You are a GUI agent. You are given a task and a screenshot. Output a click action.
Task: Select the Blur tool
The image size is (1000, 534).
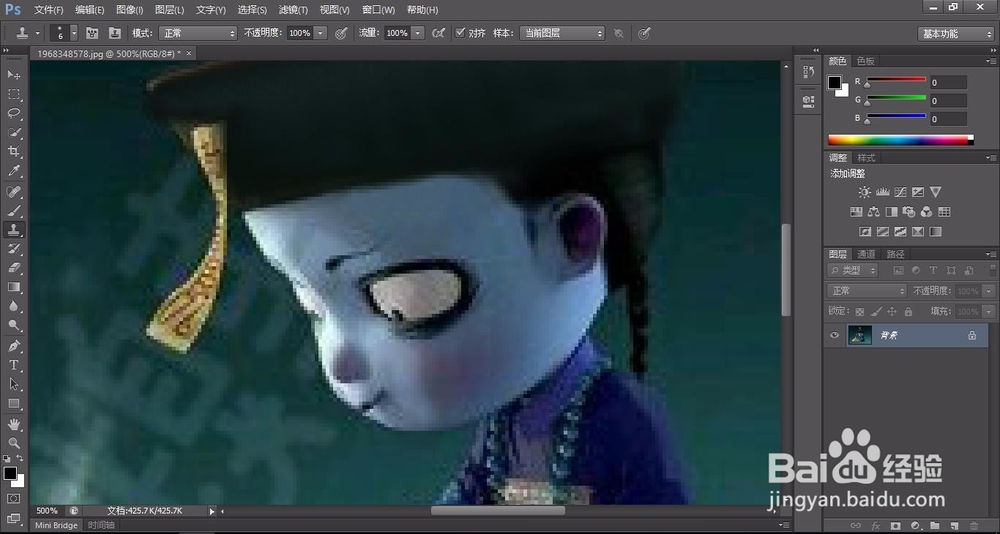coord(13,306)
